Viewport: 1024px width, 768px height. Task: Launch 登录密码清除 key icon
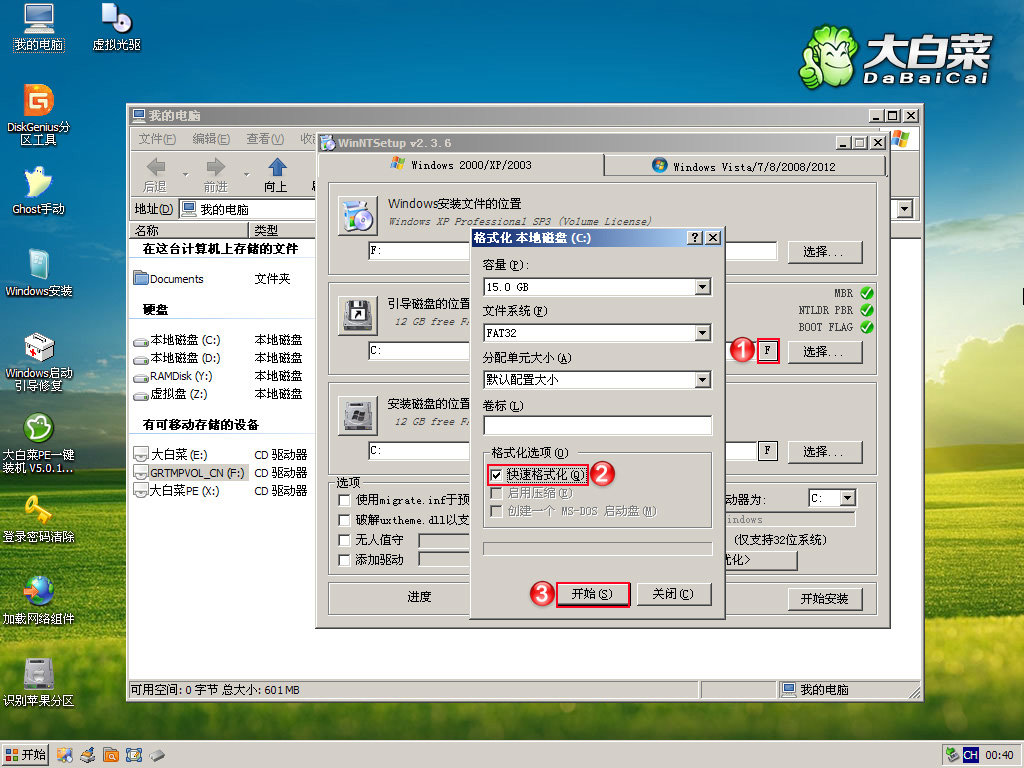pos(38,511)
